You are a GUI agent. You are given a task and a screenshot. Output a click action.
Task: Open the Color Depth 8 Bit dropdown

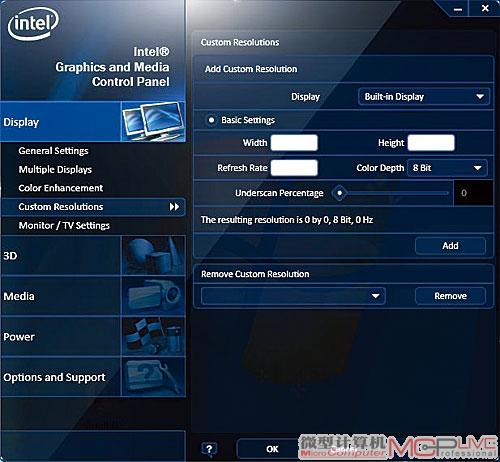[x=447, y=168]
